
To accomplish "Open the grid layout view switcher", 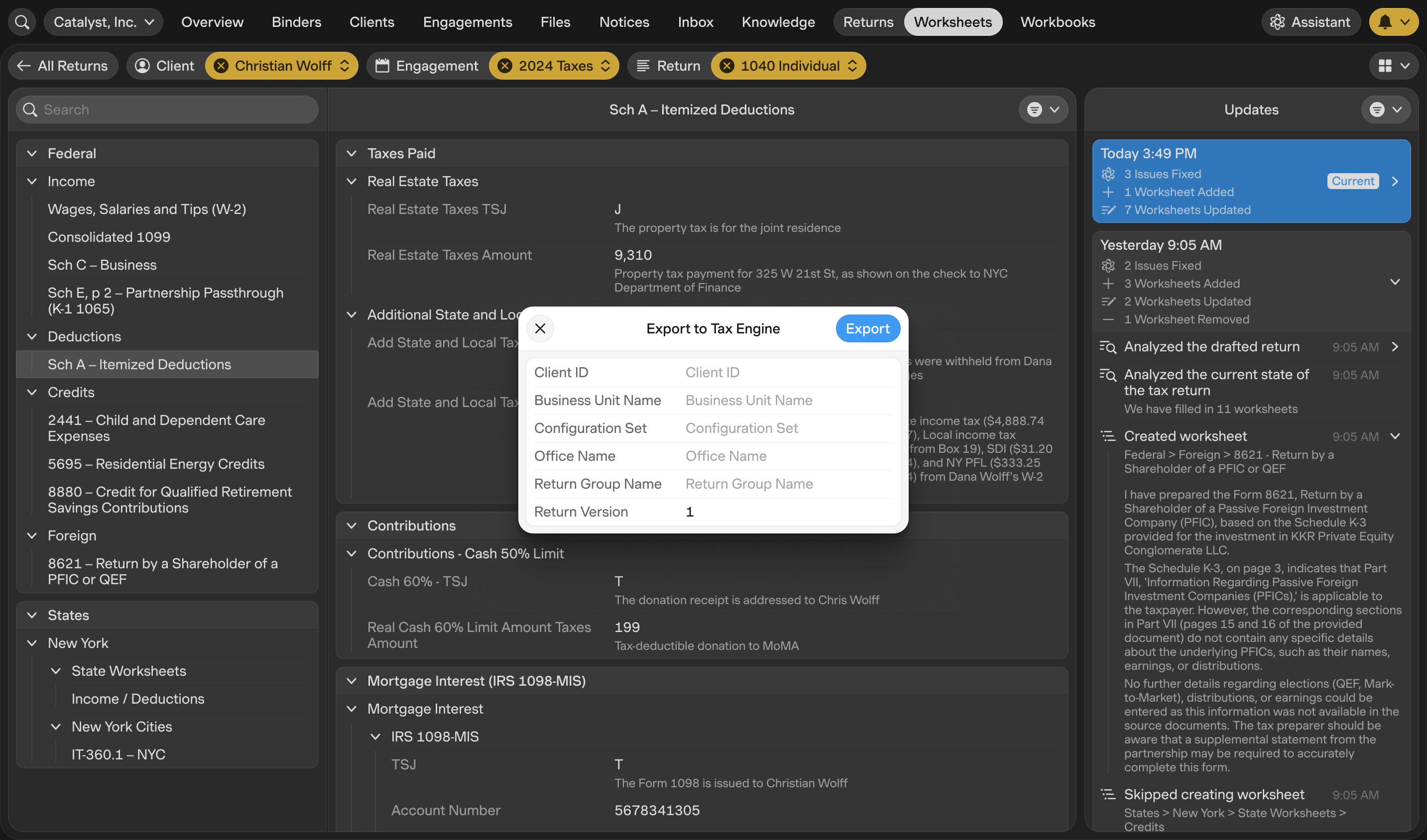I will [1393, 66].
